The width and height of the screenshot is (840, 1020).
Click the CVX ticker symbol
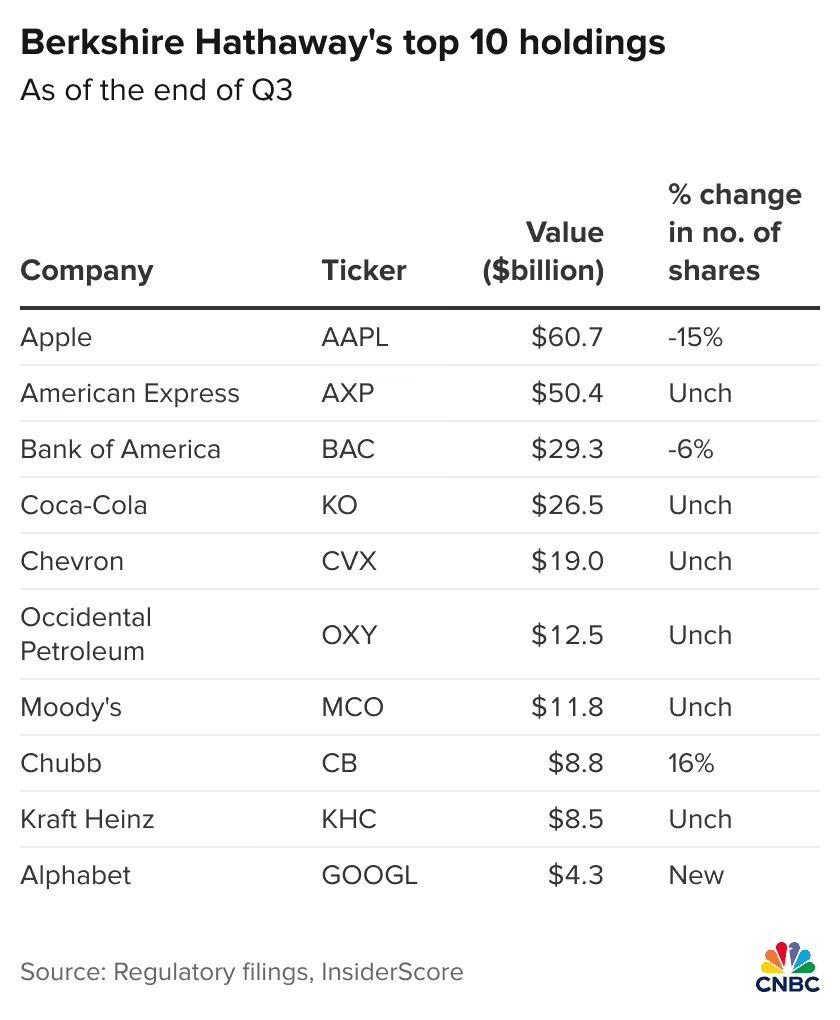[x=349, y=561]
